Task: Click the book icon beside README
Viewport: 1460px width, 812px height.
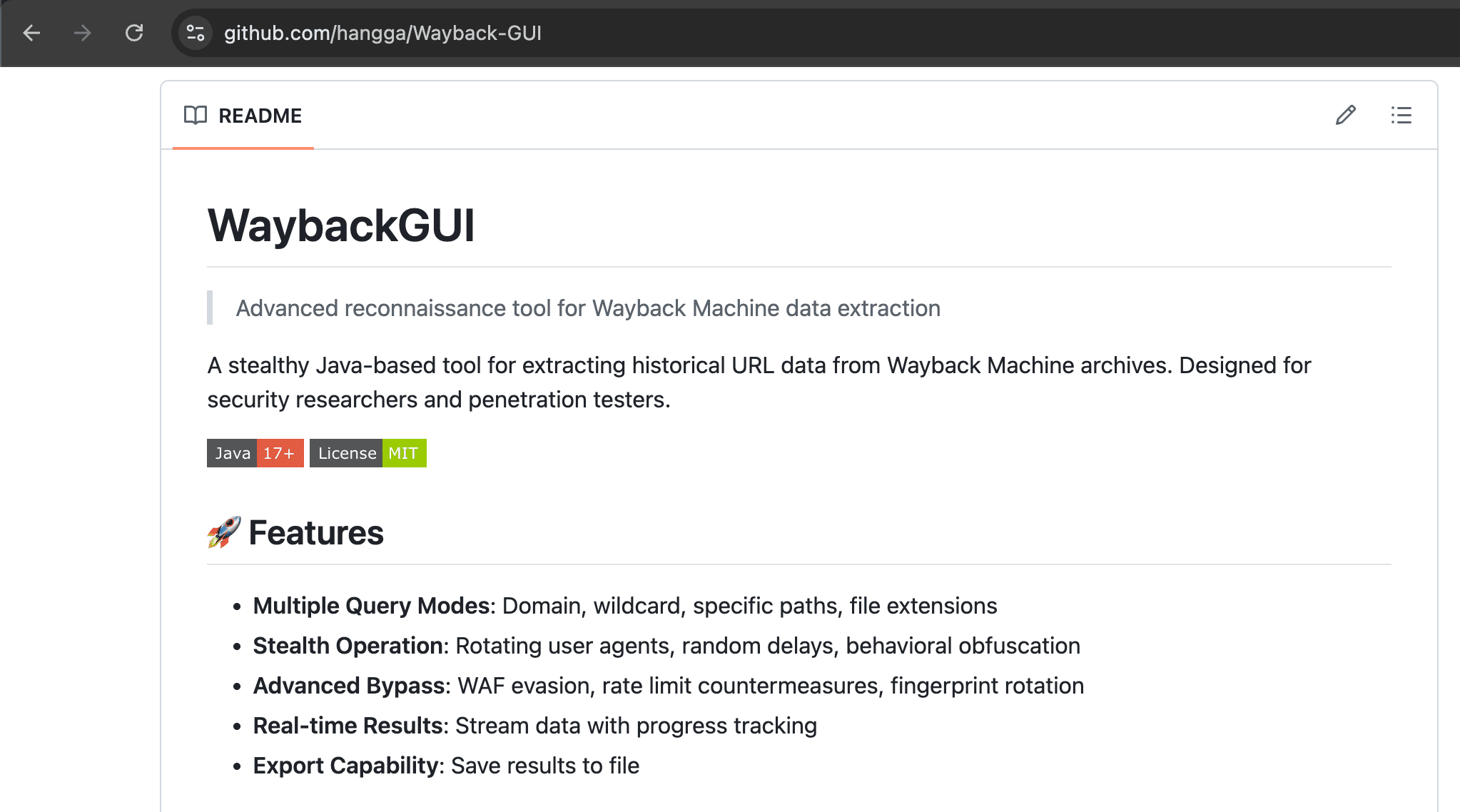Action: pyautogui.click(x=195, y=115)
